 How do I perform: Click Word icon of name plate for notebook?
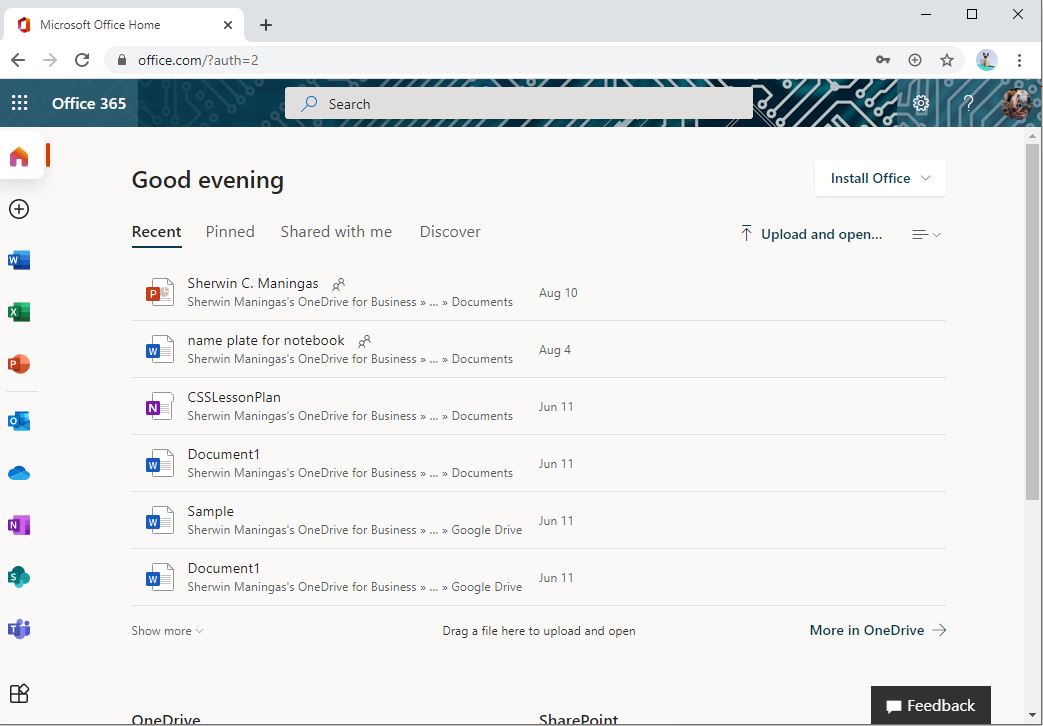click(x=160, y=350)
